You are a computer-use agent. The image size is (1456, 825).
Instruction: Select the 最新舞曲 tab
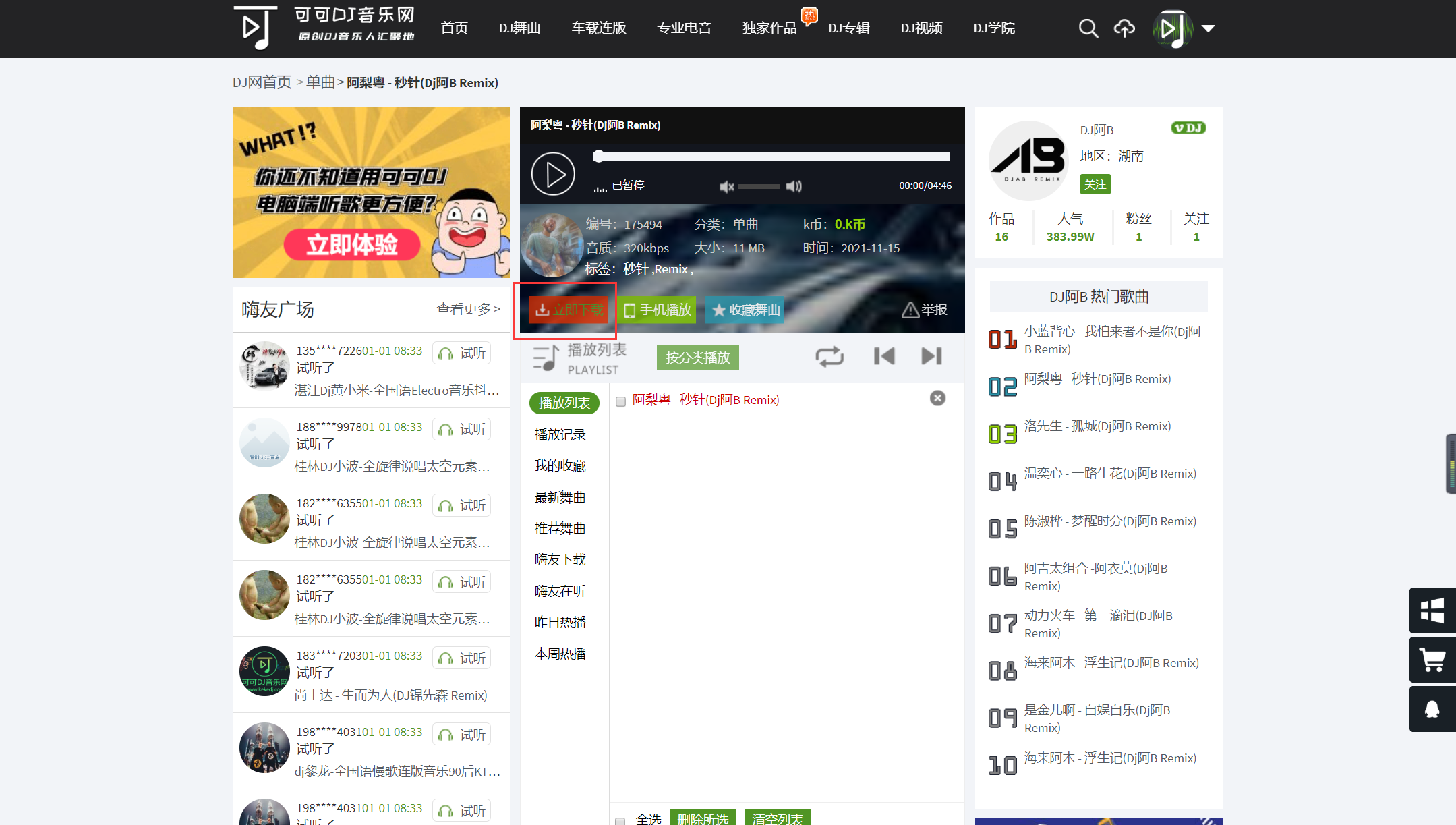coord(560,497)
